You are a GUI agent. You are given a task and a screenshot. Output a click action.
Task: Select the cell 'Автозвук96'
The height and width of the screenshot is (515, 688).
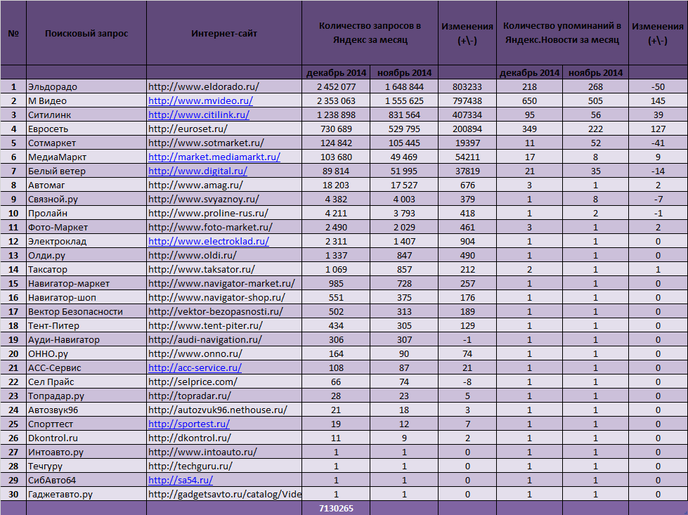pyautogui.click(x=86, y=410)
